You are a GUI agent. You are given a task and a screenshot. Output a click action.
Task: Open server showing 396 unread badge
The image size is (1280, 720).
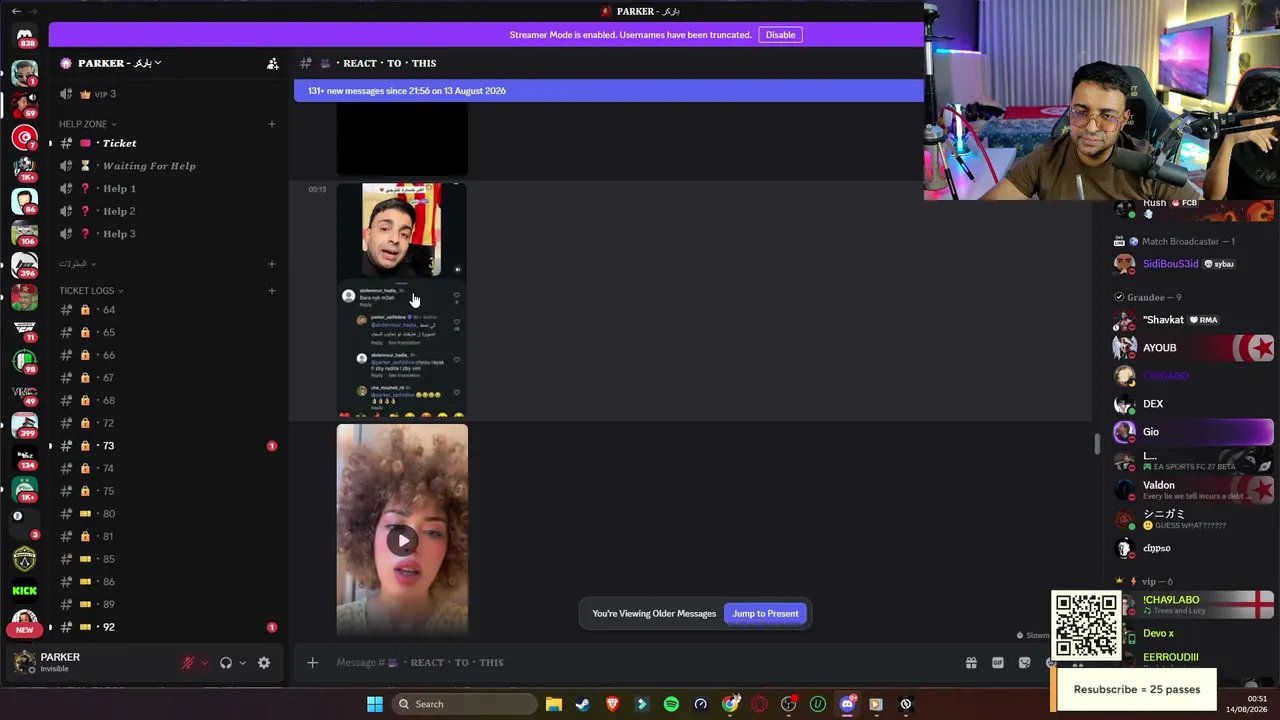25,265
